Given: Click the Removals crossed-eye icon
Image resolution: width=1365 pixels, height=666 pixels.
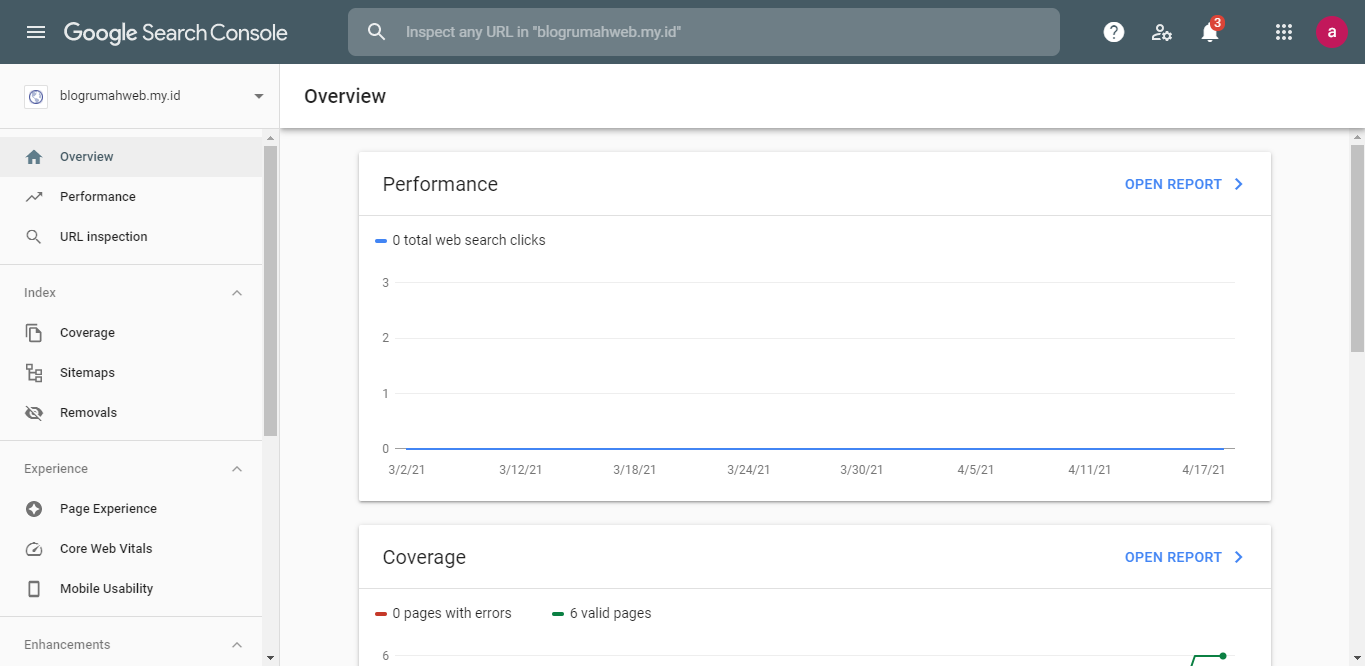Looking at the screenshot, I should (x=34, y=413).
